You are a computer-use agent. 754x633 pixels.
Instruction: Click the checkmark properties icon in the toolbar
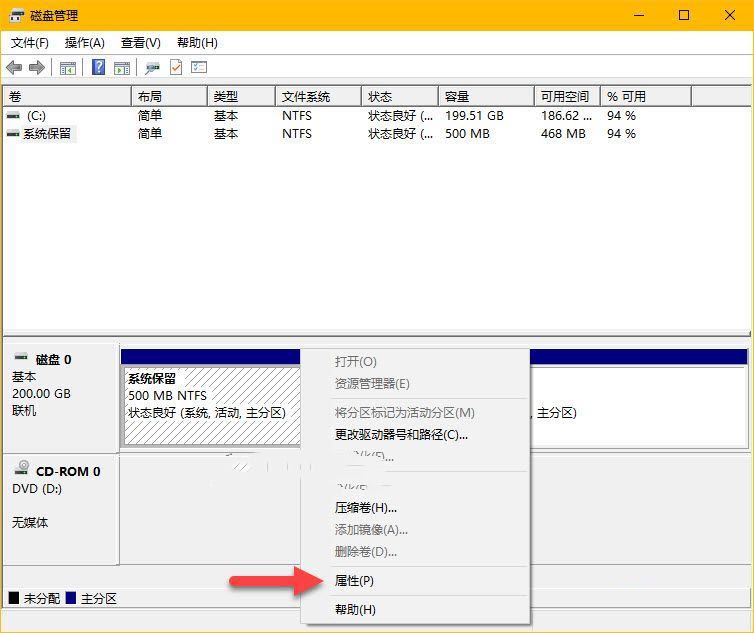click(176, 68)
